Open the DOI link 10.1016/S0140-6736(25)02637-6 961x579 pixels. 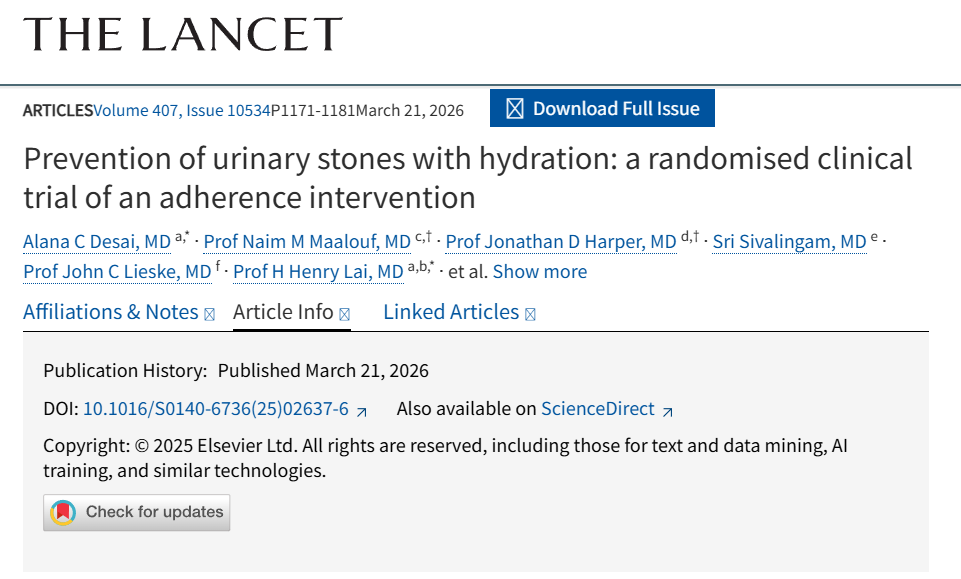click(x=215, y=409)
